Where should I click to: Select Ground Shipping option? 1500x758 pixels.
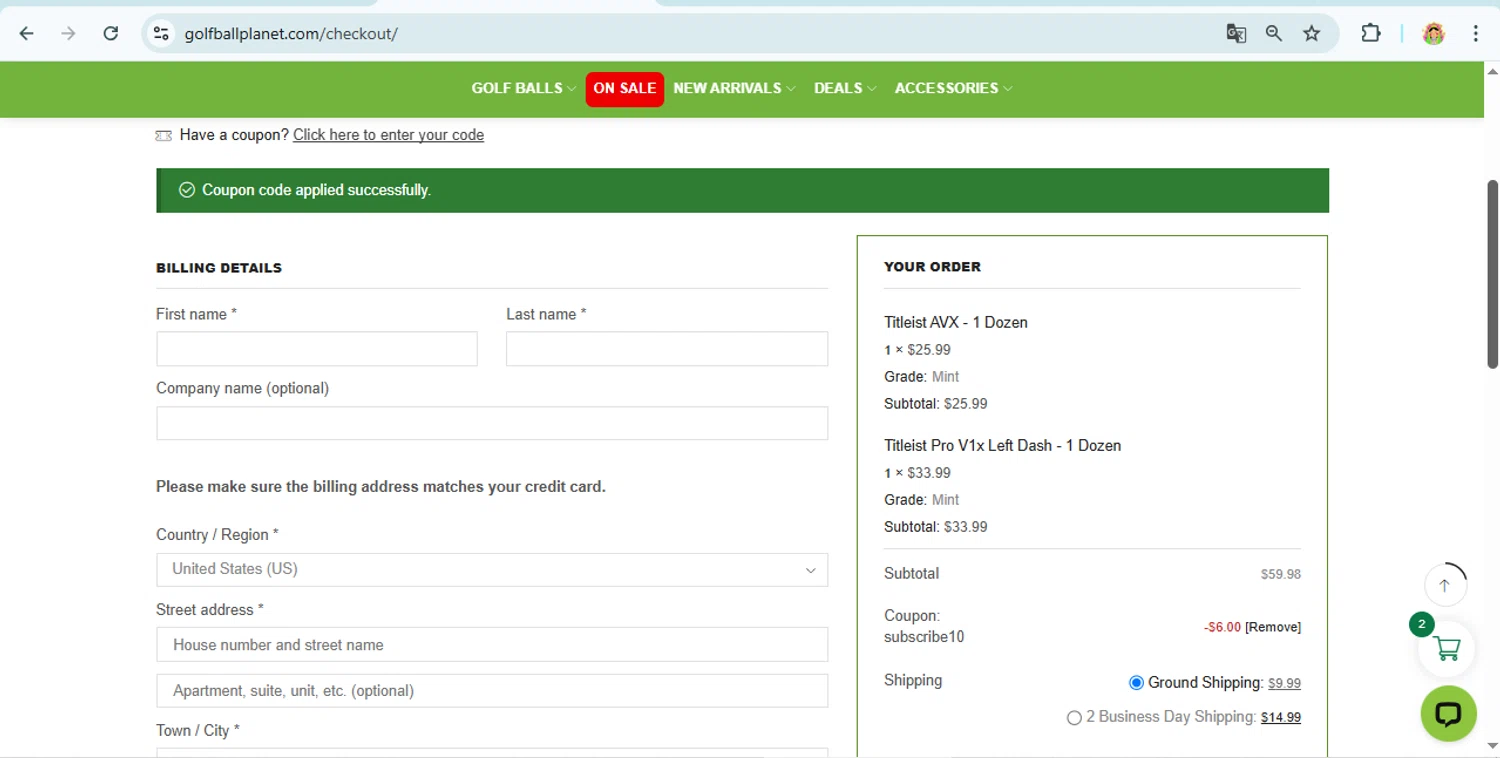pyautogui.click(x=1136, y=683)
